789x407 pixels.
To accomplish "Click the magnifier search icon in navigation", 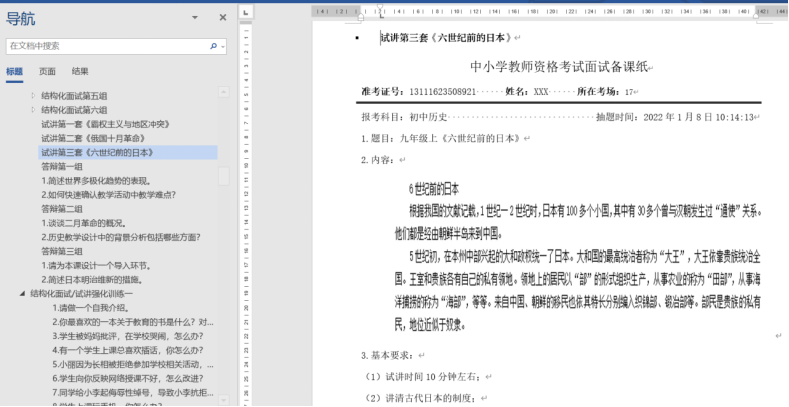I will 213,46.
